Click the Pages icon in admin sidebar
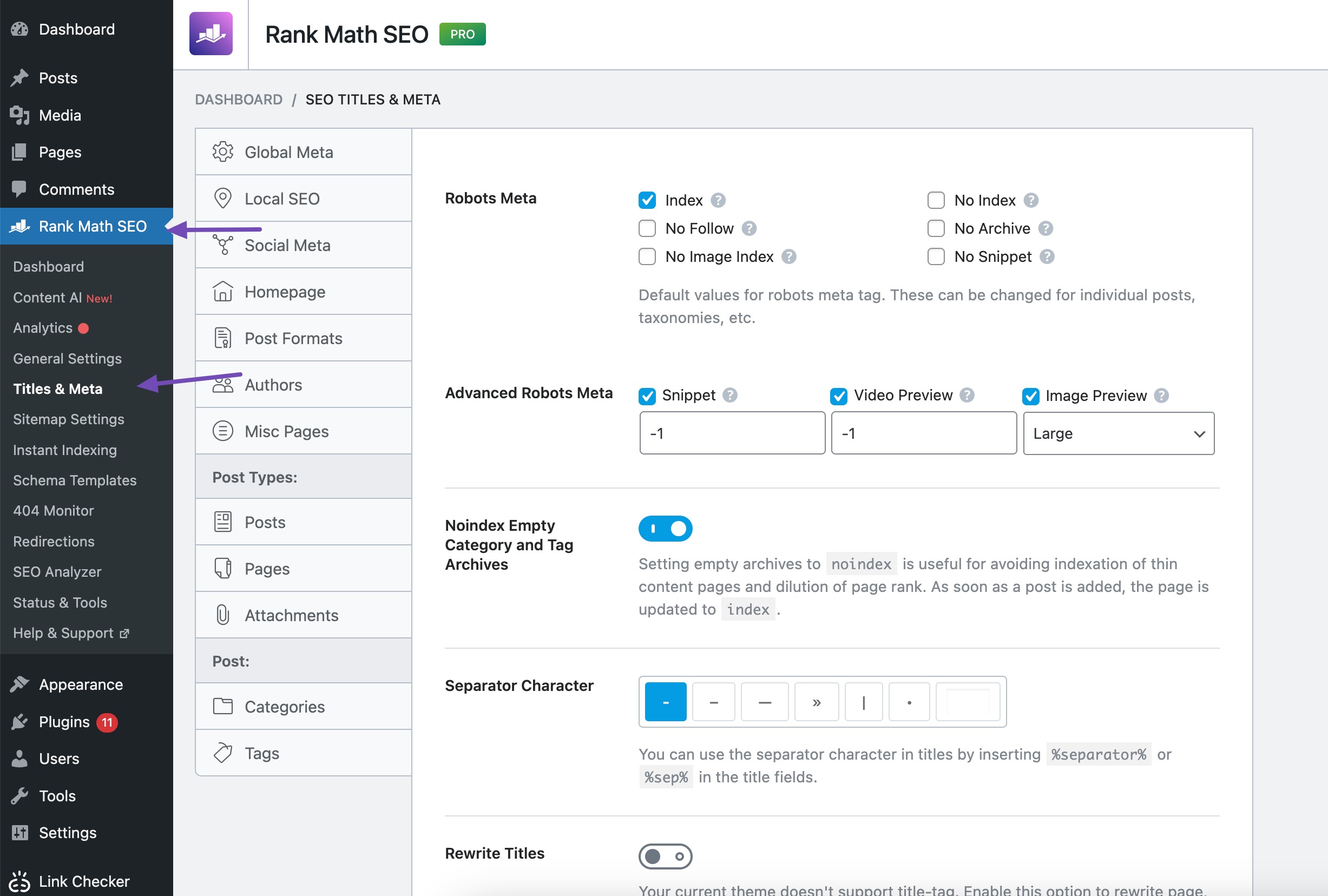 [x=19, y=152]
